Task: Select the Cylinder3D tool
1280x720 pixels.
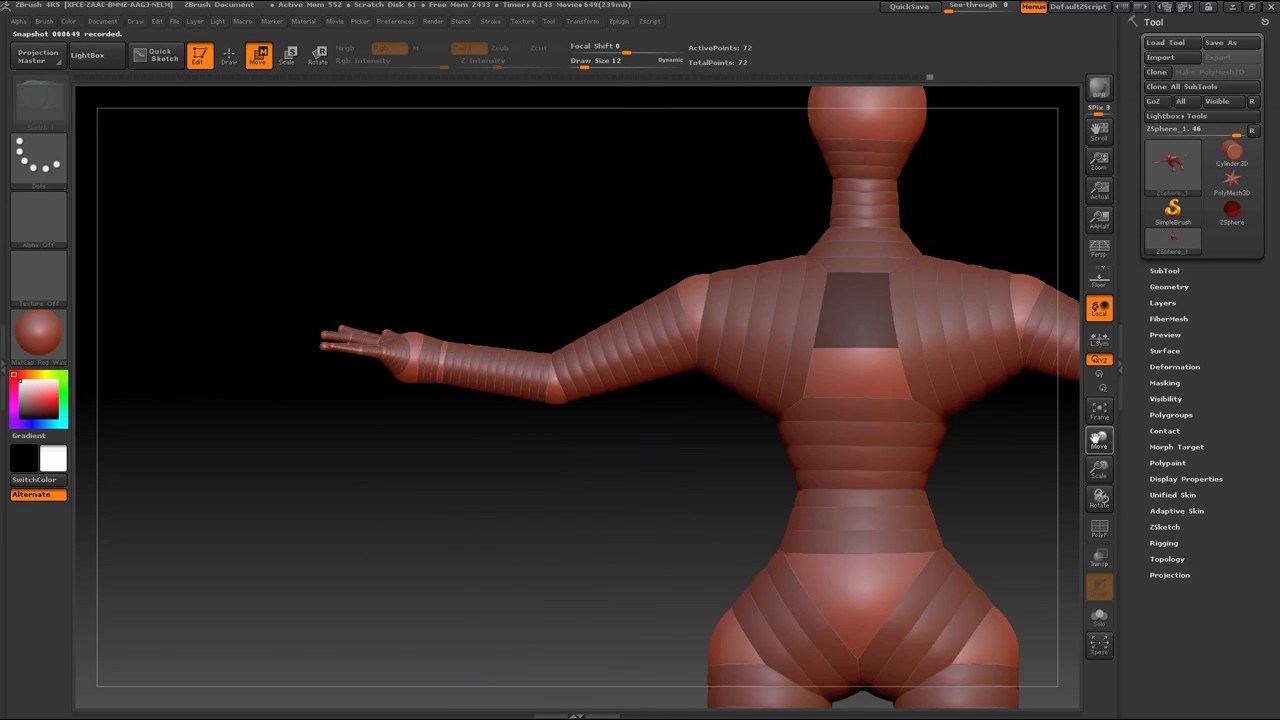Action: coord(1231,152)
